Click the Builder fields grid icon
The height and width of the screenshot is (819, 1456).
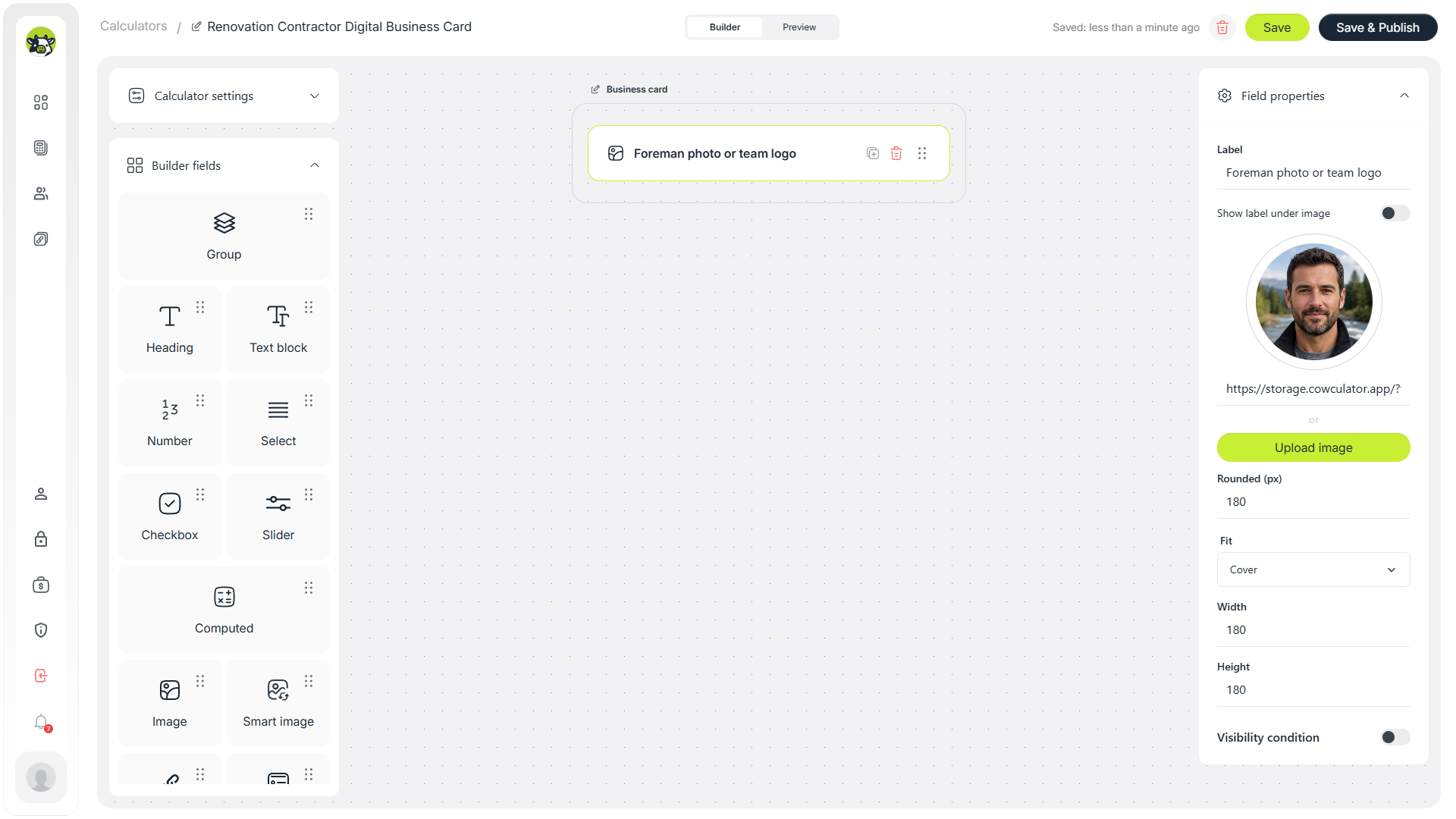135,165
